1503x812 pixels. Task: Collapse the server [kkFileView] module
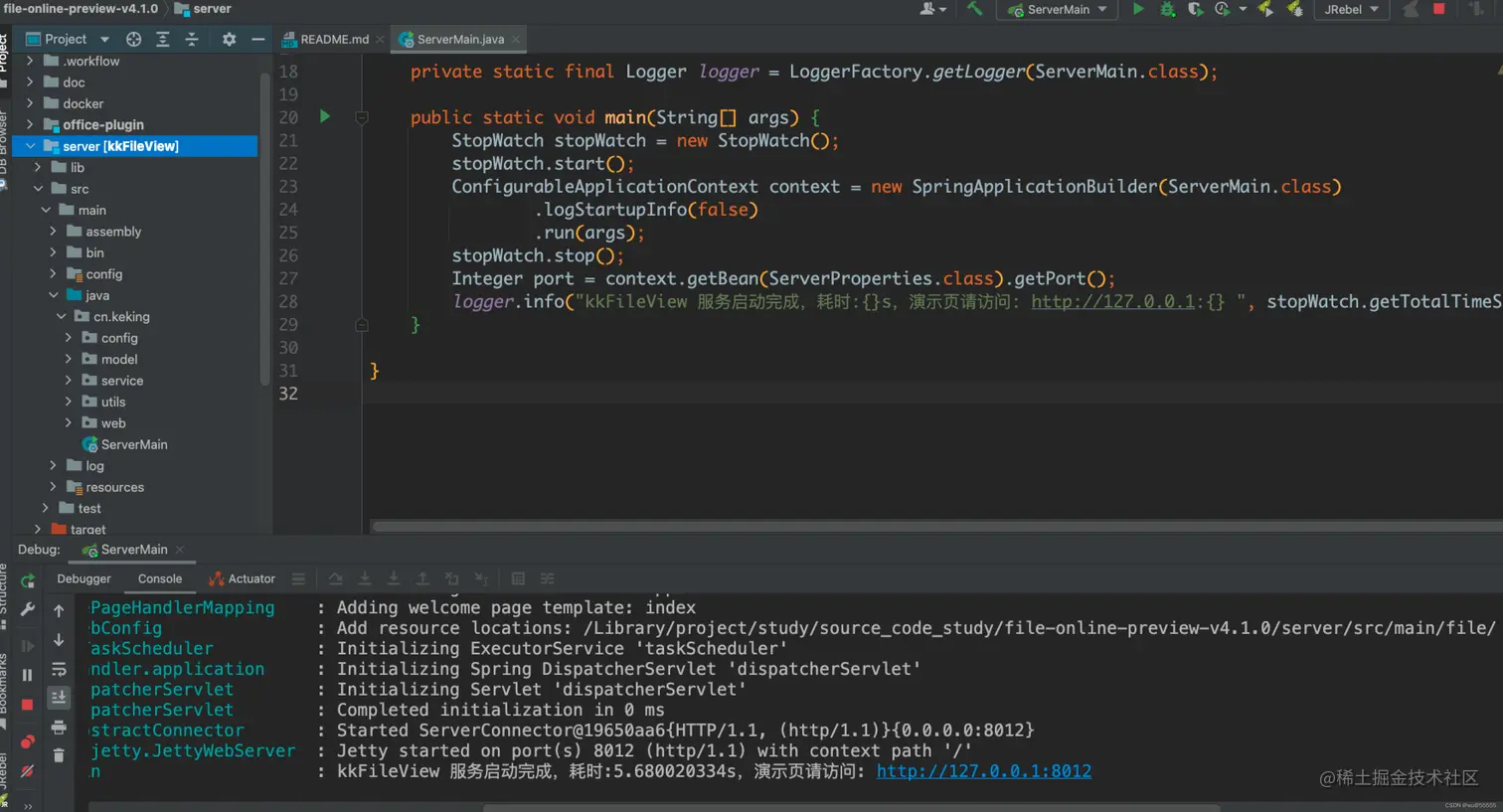click(30, 146)
